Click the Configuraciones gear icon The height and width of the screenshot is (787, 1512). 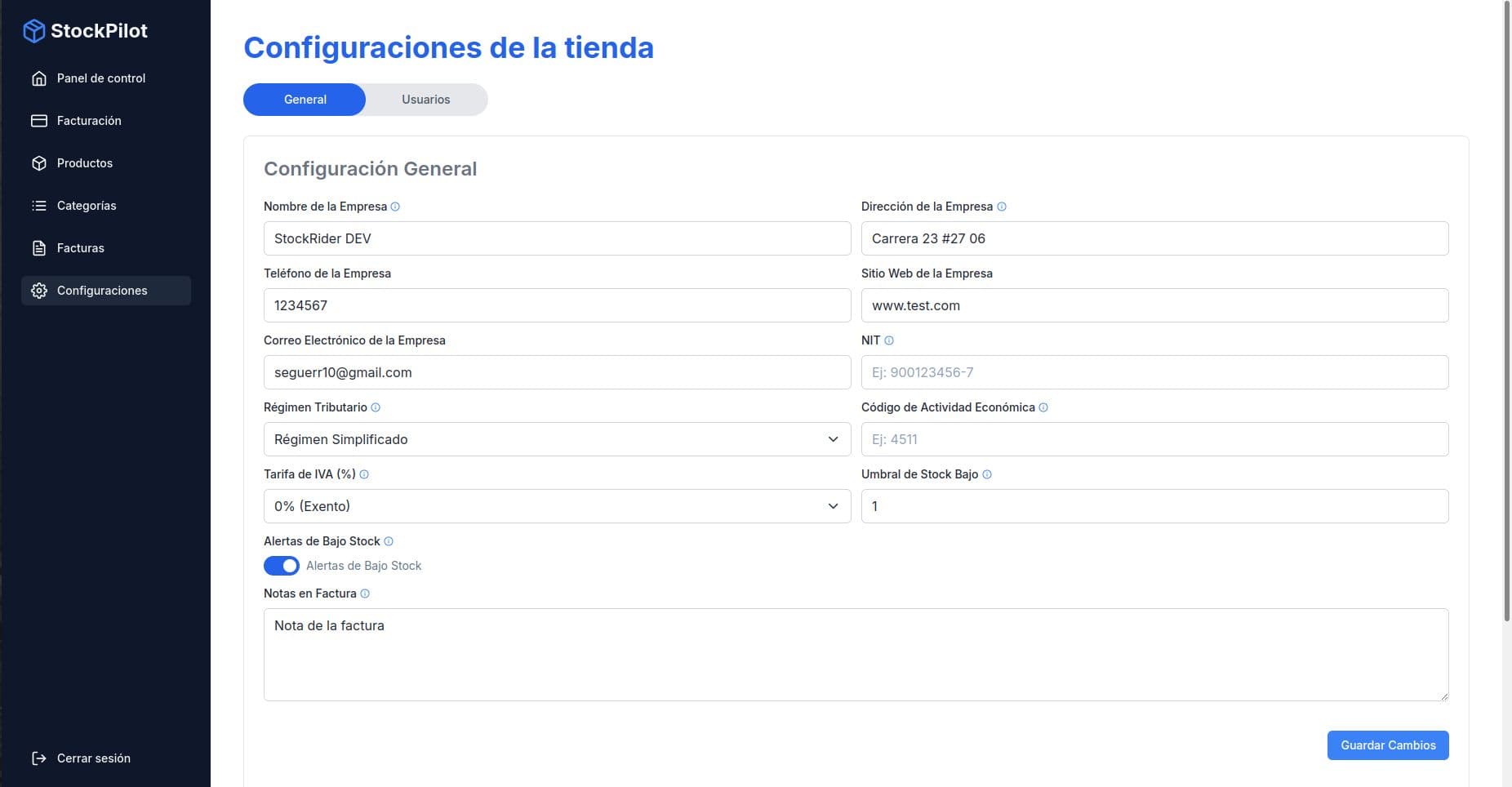(39, 290)
